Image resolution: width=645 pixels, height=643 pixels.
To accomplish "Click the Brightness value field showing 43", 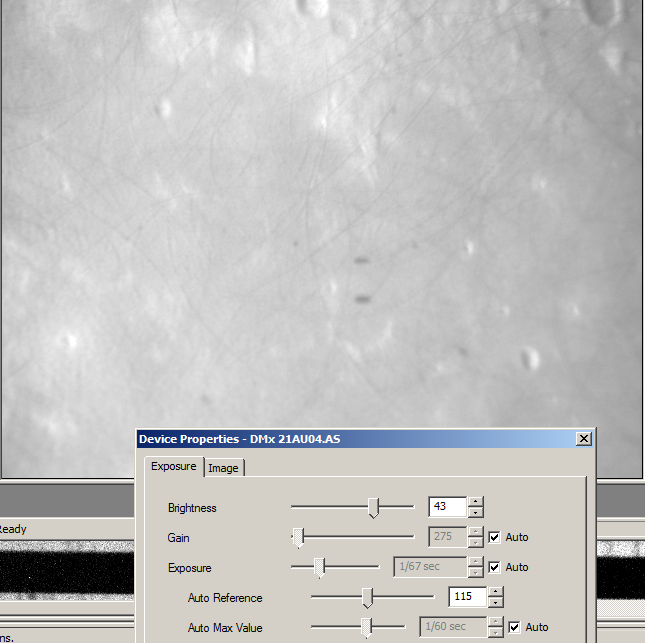I will (x=446, y=508).
